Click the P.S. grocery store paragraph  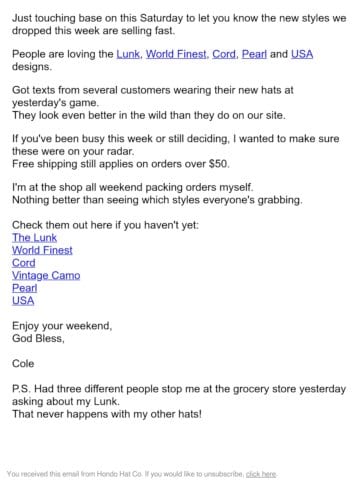coord(179,401)
